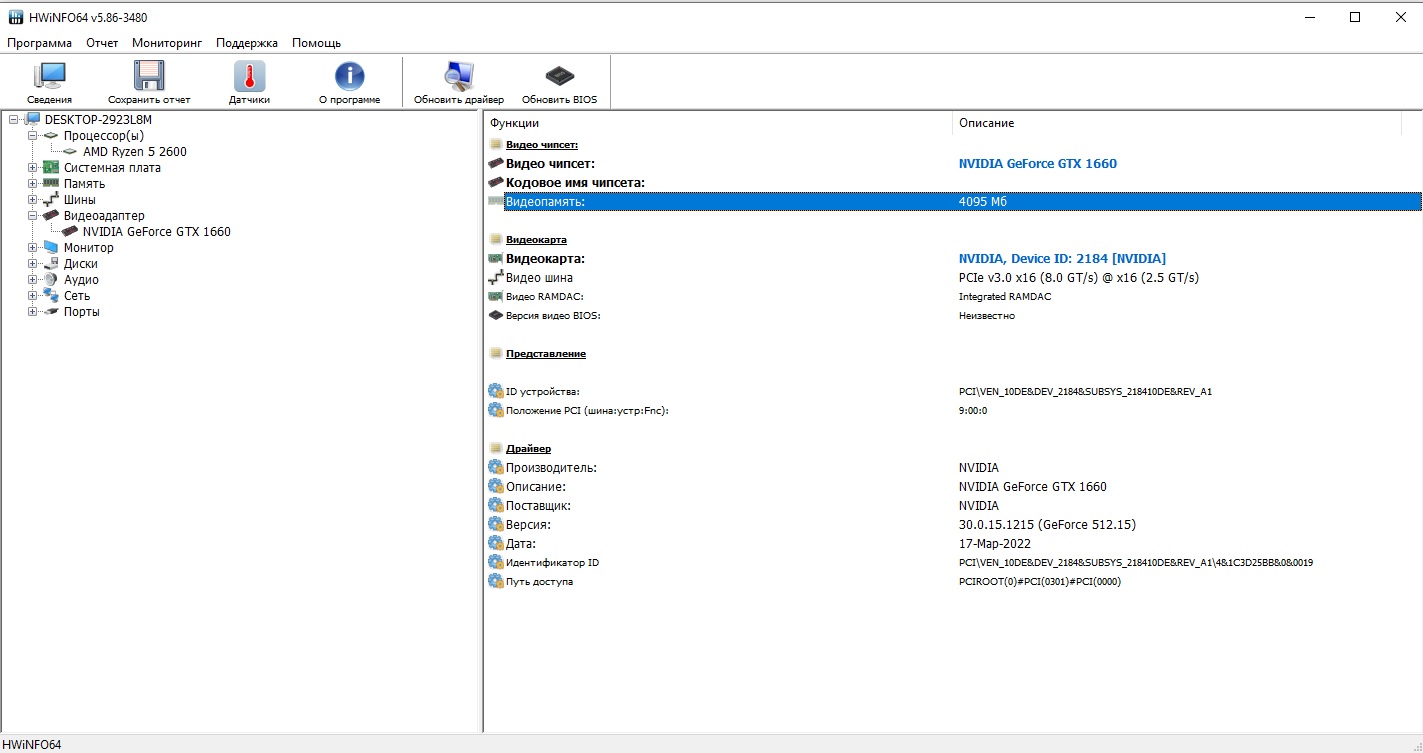Click the Диски drive icon in tree

pos(52,264)
